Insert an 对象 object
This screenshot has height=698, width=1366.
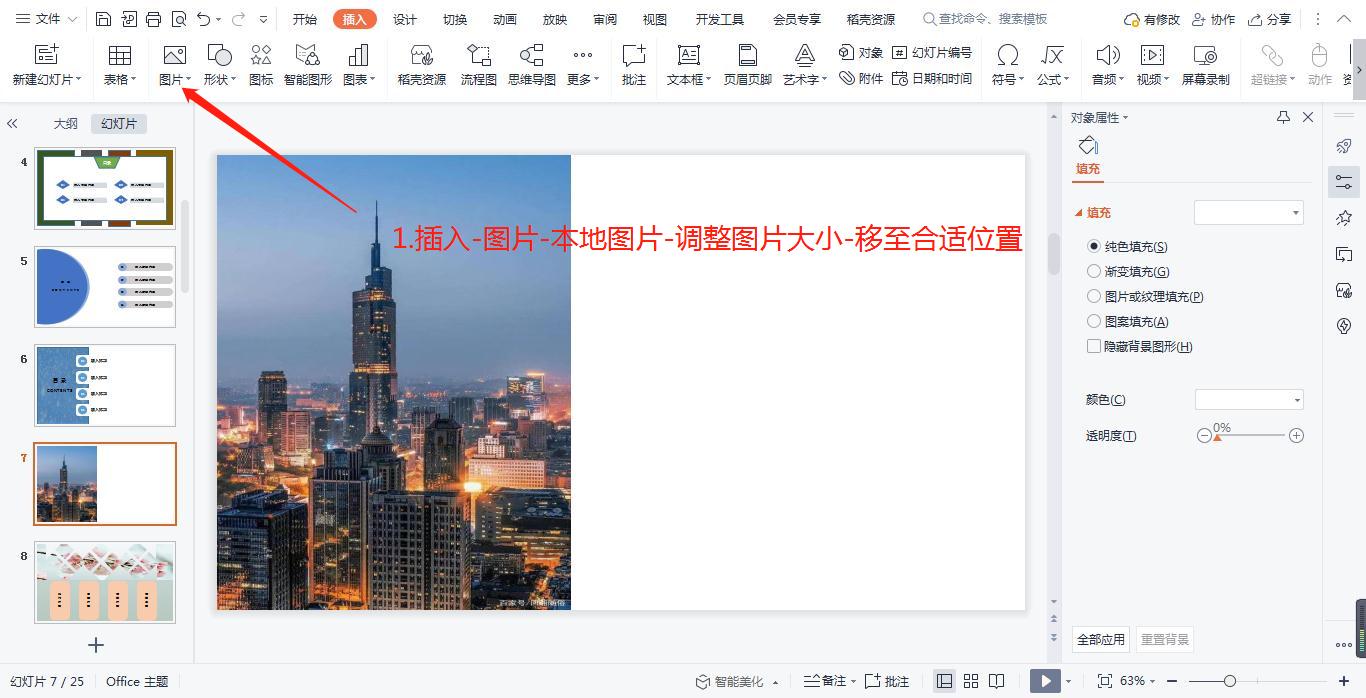pyautogui.click(x=861, y=53)
